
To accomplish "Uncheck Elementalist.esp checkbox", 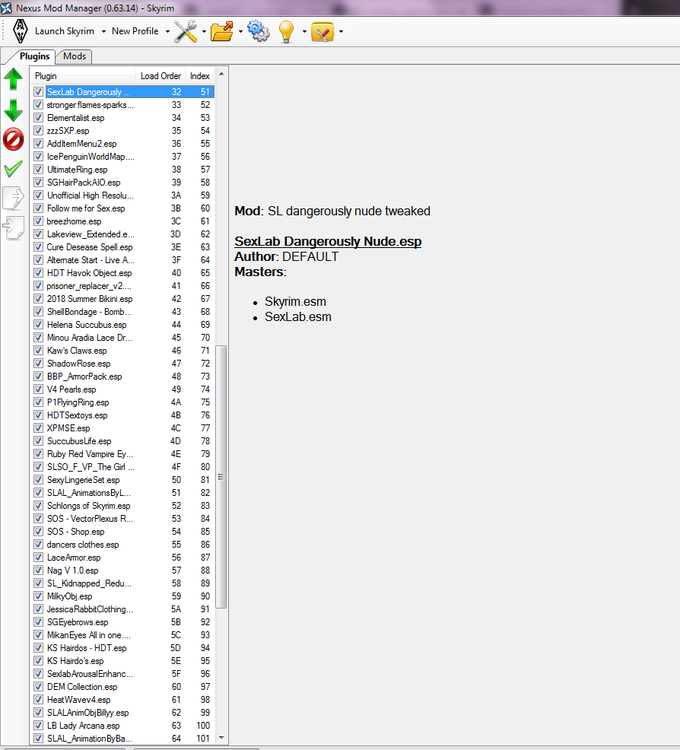I will pyautogui.click(x=38, y=117).
